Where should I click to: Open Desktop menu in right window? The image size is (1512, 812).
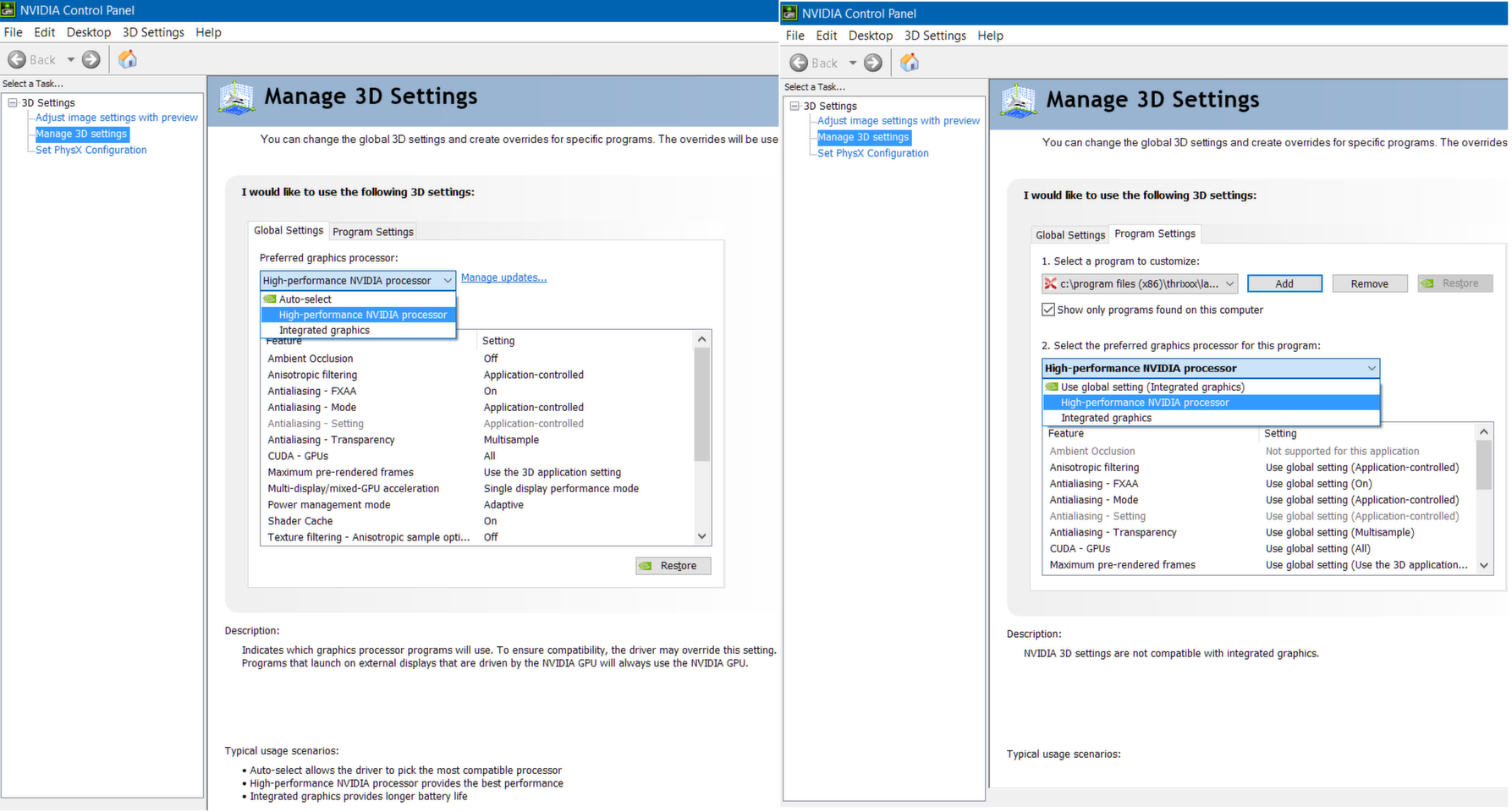[x=871, y=36]
